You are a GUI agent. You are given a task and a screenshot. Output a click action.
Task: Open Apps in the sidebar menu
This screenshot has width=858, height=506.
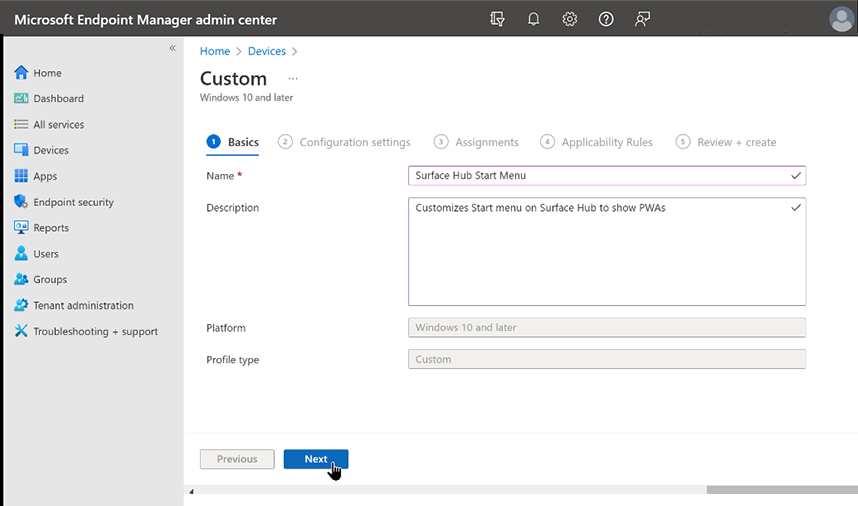(x=45, y=176)
